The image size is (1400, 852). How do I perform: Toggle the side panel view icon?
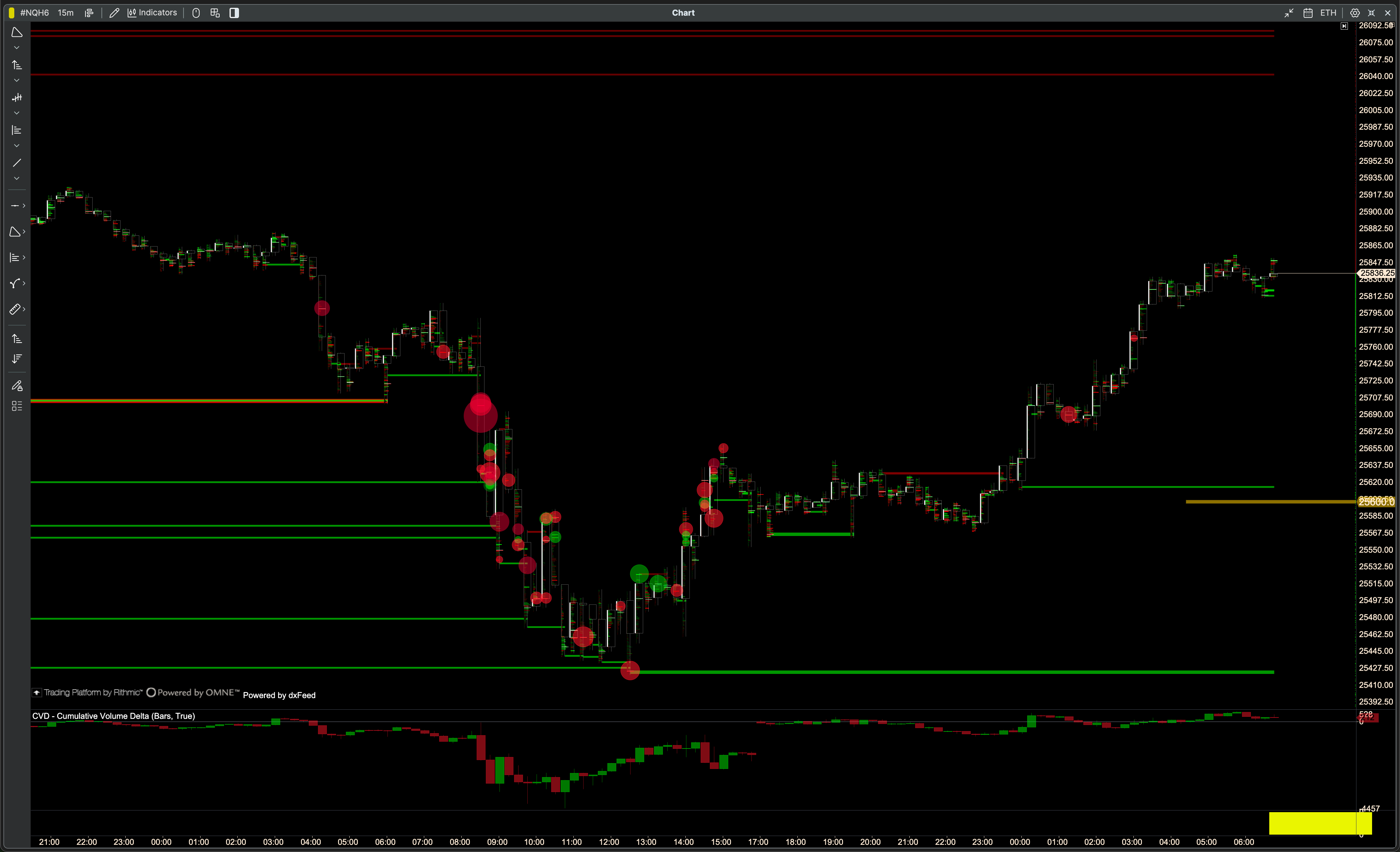coord(234,13)
